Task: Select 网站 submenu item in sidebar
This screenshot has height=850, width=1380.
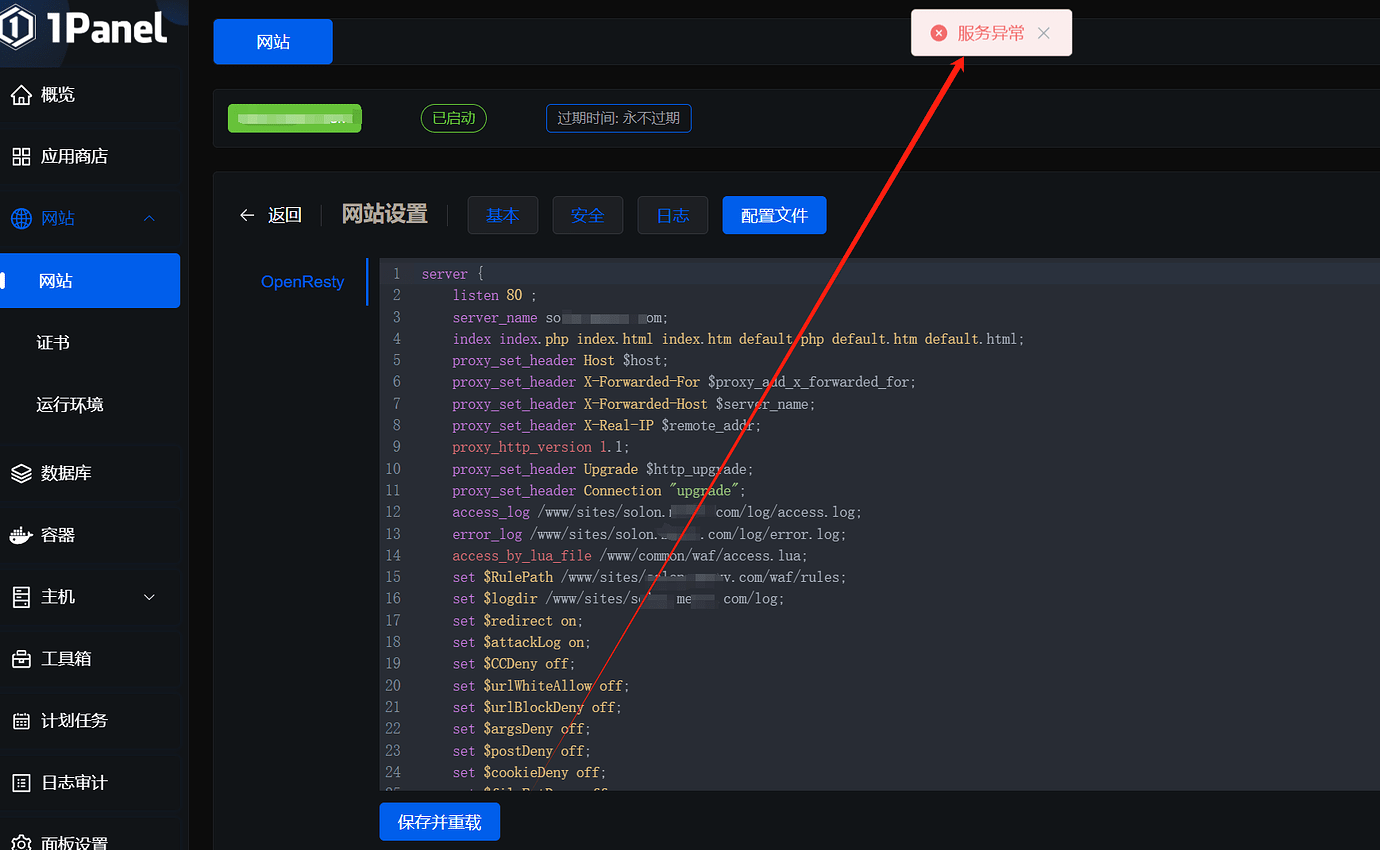Action: (90, 281)
